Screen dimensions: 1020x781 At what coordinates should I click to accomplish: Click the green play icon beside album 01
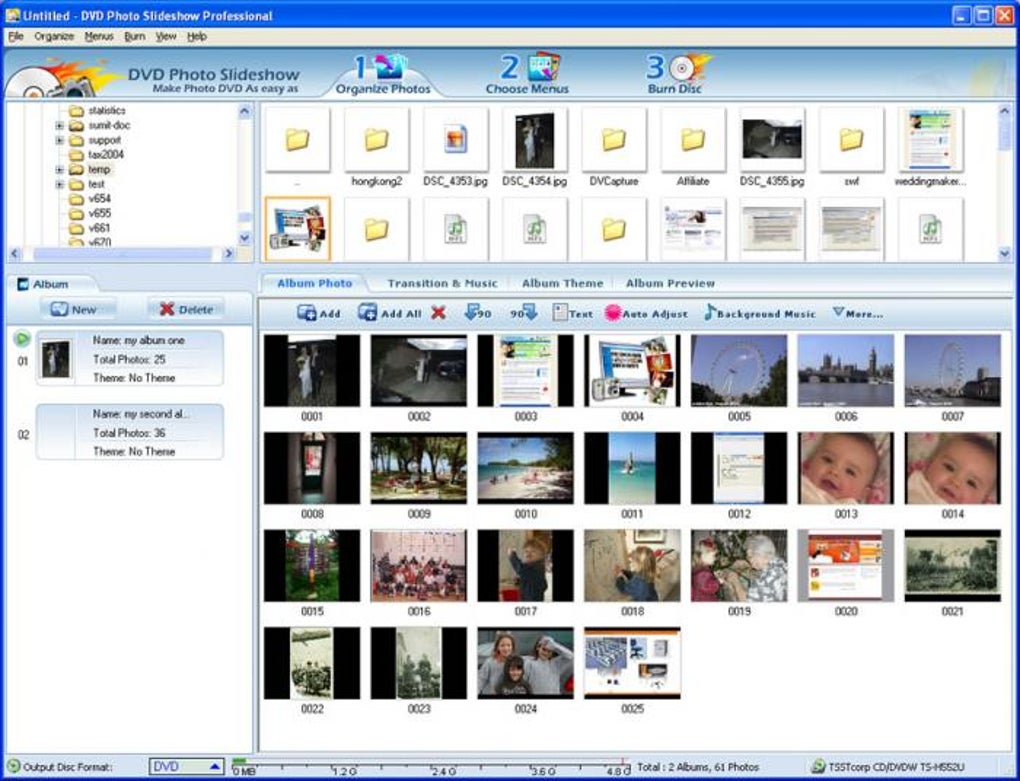click(22, 338)
